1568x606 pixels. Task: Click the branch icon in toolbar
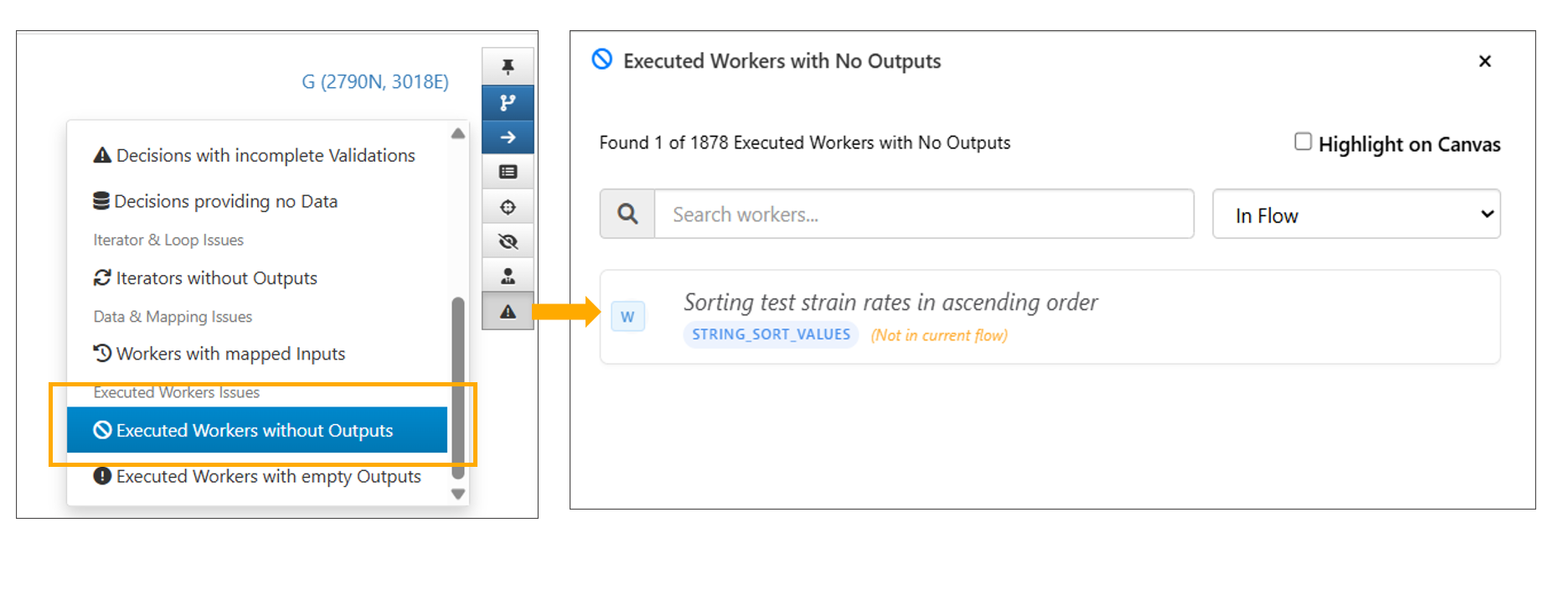[508, 102]
